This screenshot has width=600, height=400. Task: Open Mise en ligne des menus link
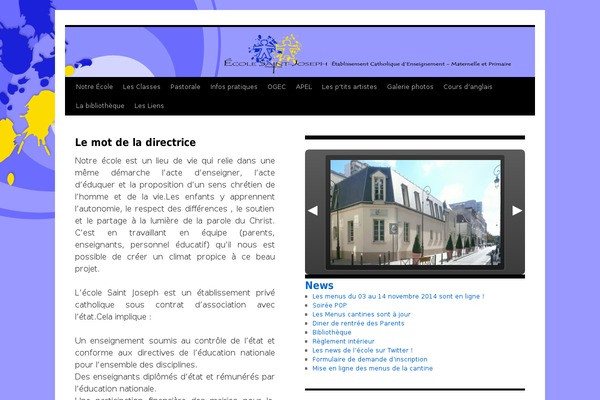coord(372,368)
